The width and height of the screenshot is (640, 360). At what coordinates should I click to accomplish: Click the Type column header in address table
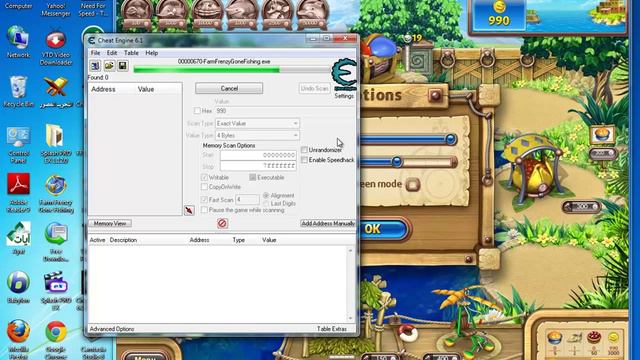238,240
